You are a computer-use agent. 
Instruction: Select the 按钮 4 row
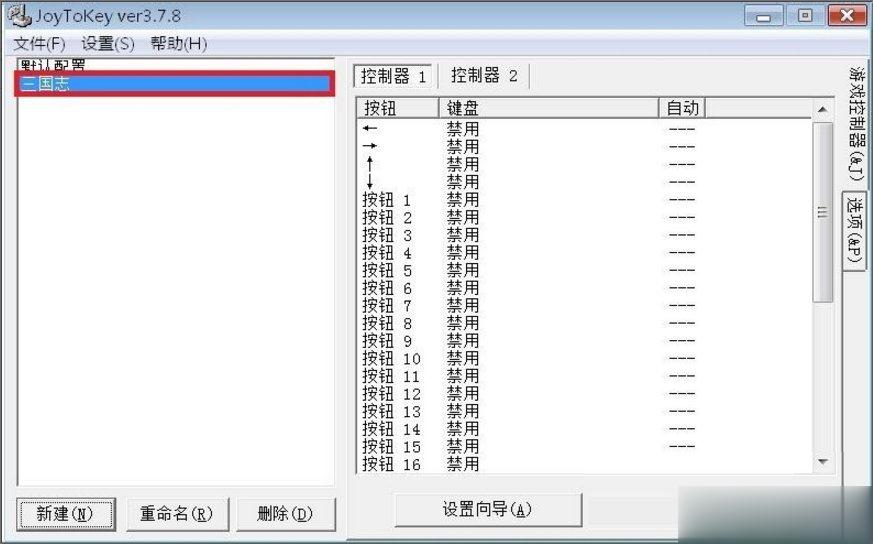(x=583, y=252)
